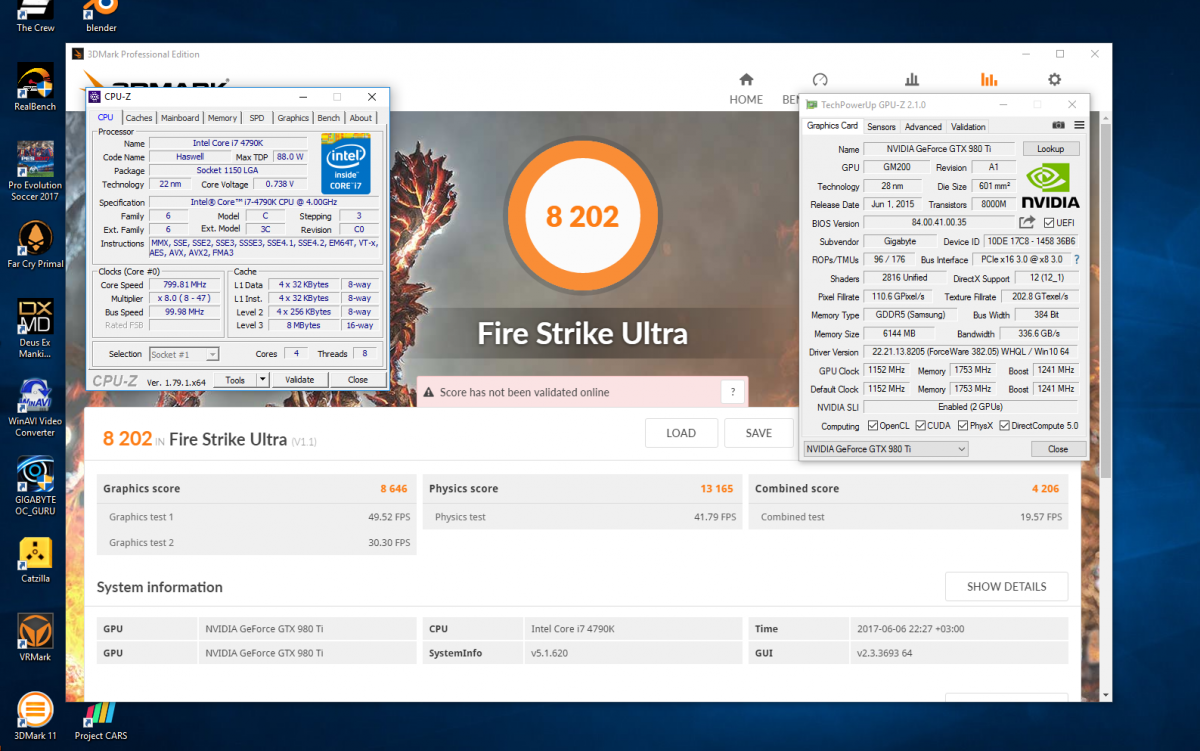The image size is (1200, 751).
Task: Open Catzilla desktop icon
Action: (x=35, y=559)
